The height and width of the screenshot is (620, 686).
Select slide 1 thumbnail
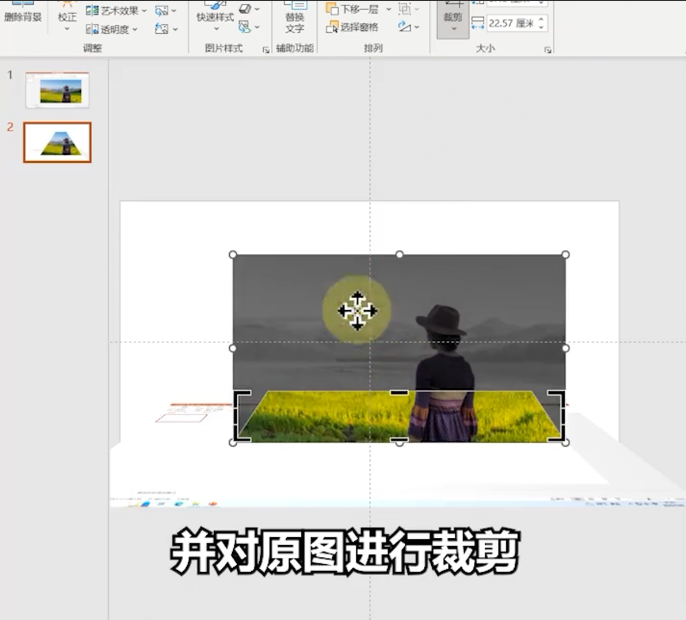[x=57, y=90]
